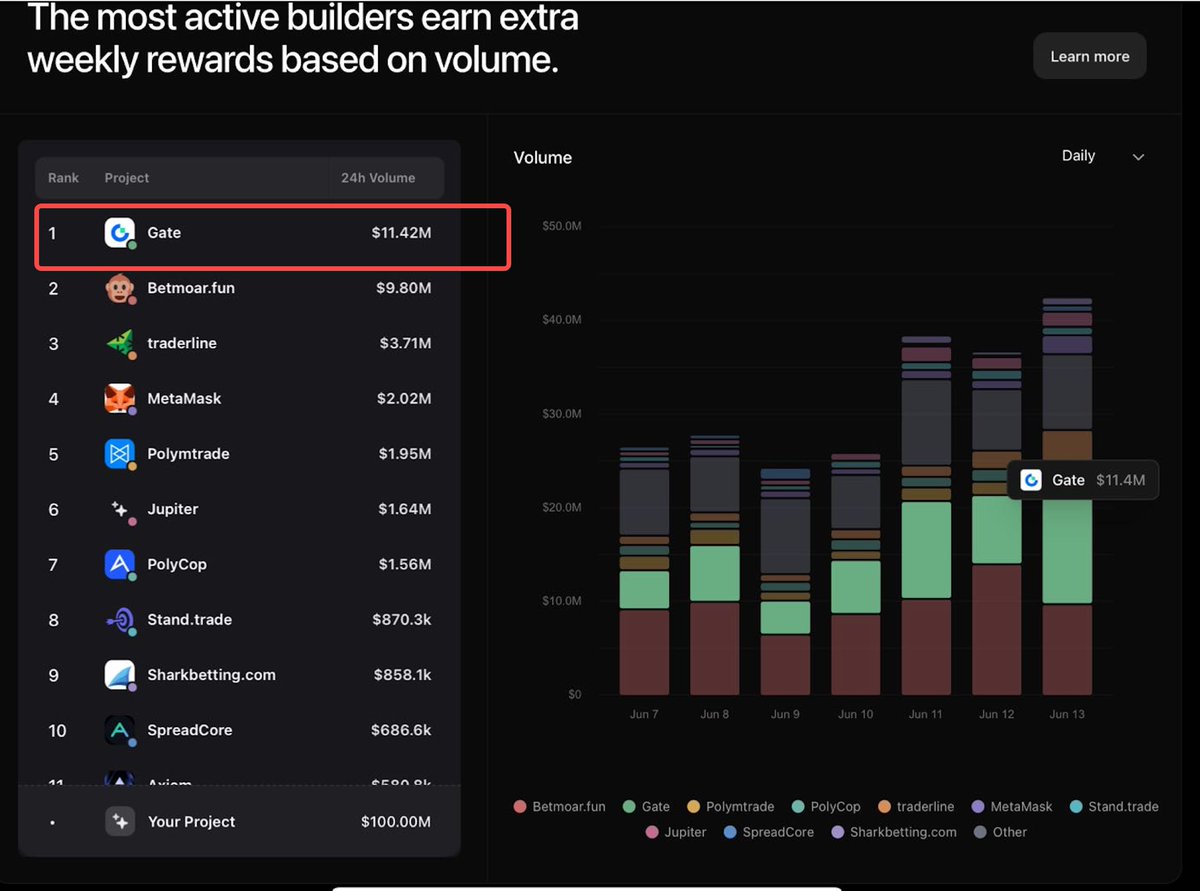Open the Learn more button

point(1089,56)
